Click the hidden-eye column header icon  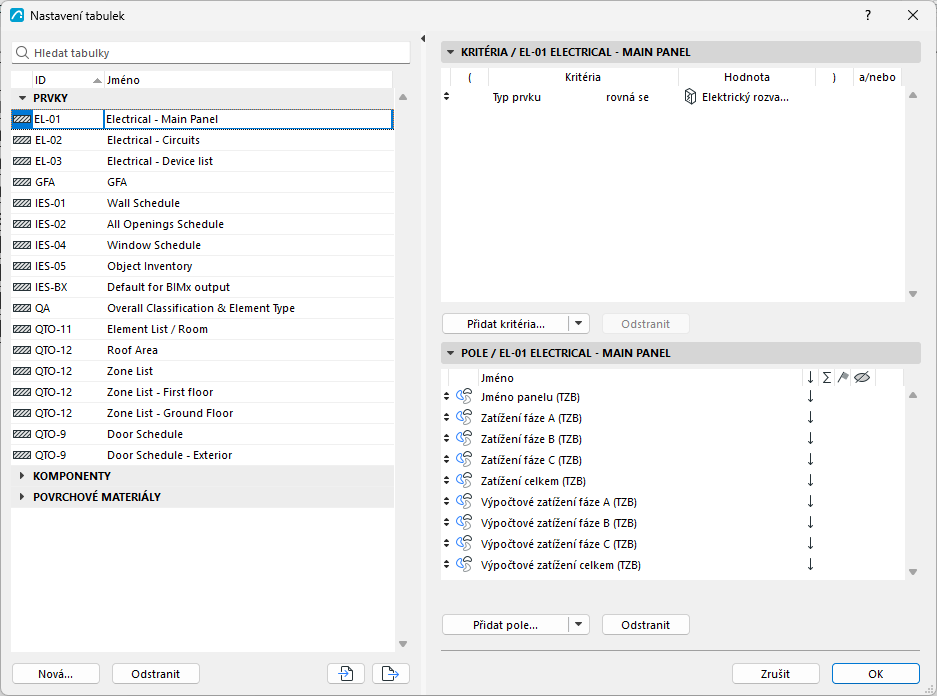click(x=862, y=378)
